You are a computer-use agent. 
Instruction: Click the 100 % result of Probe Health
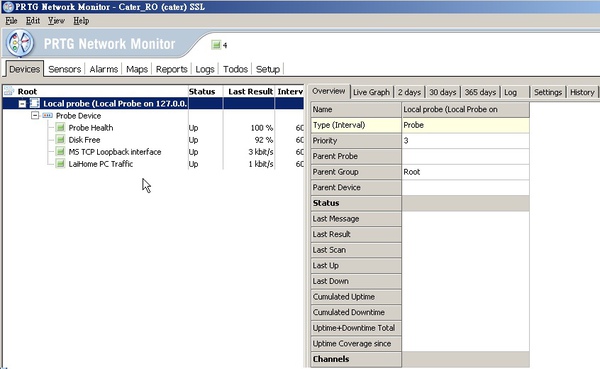pyautogui.click(x=262, y=128)
